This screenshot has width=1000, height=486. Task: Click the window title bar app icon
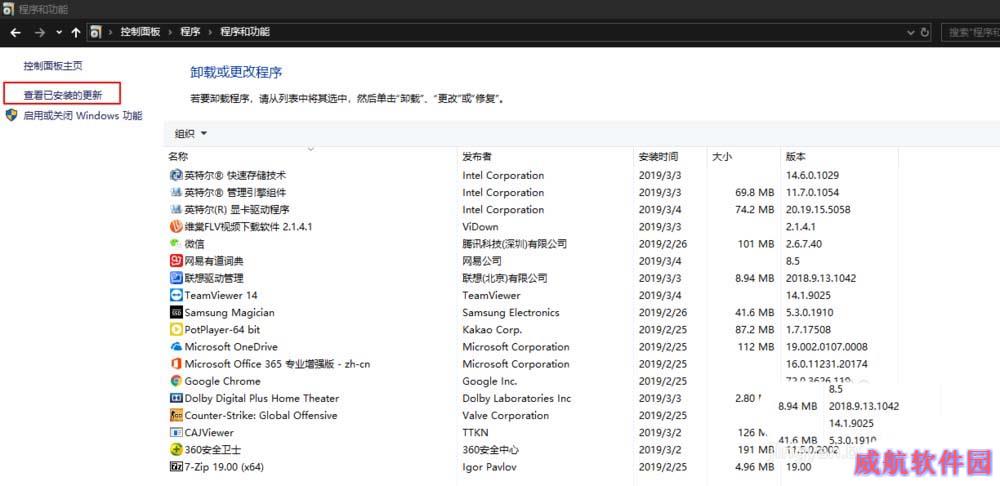click(x=8, y=9)
